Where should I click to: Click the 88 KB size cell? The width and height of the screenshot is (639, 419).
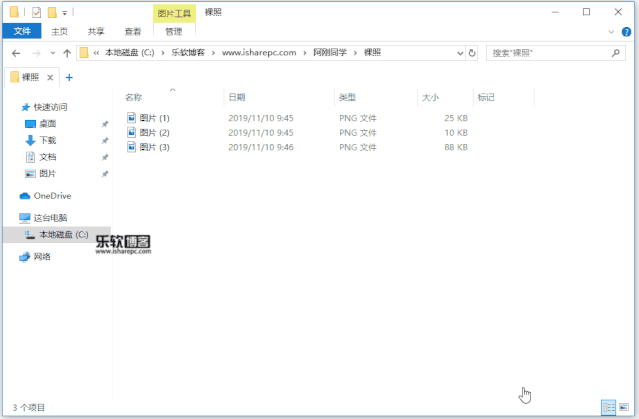pyautogui.click(x=456, y=147)
